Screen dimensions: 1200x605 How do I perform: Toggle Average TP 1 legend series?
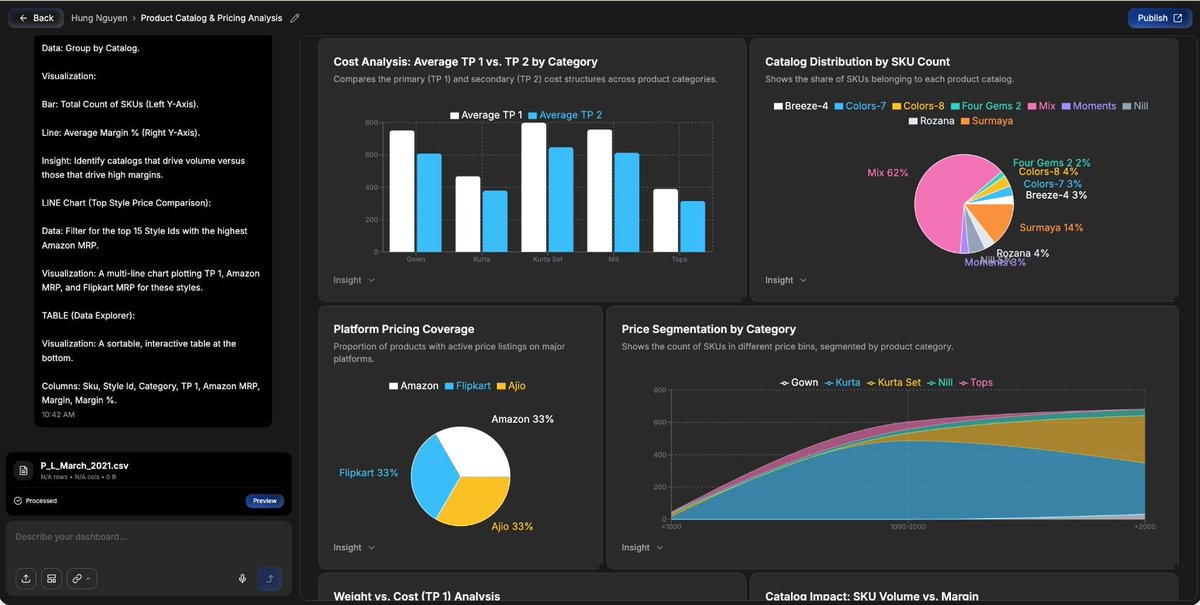coord(486,115)
